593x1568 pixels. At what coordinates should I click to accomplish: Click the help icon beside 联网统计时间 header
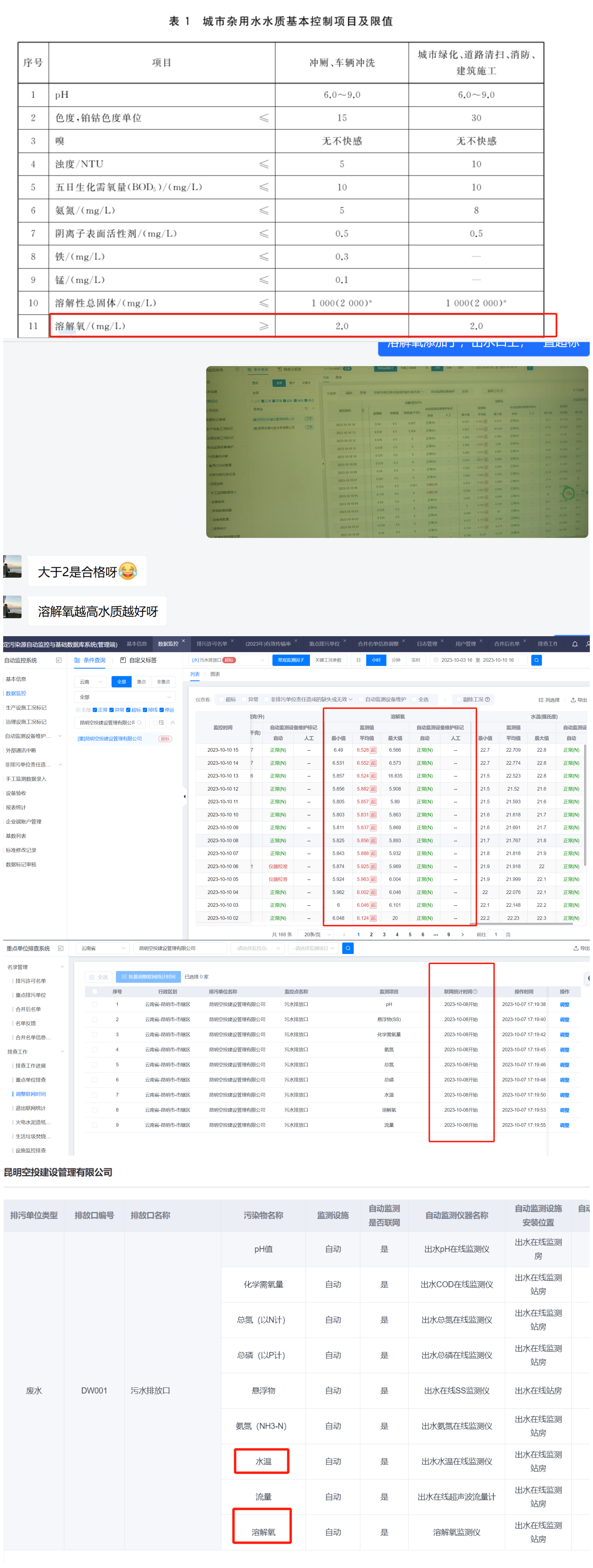pyautogui.click(x=475, y=991)
